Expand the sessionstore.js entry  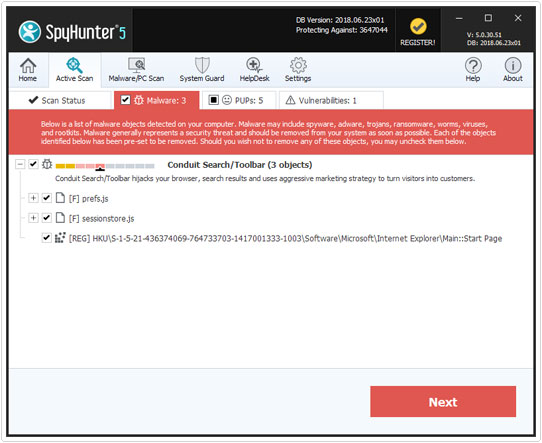(33, 218)
